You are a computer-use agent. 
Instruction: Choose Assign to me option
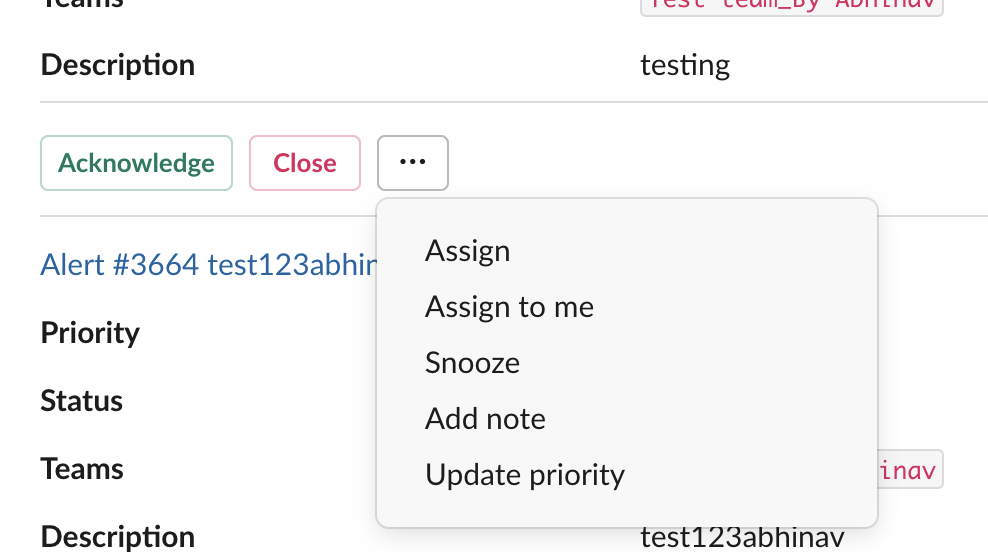click(509, 306)
